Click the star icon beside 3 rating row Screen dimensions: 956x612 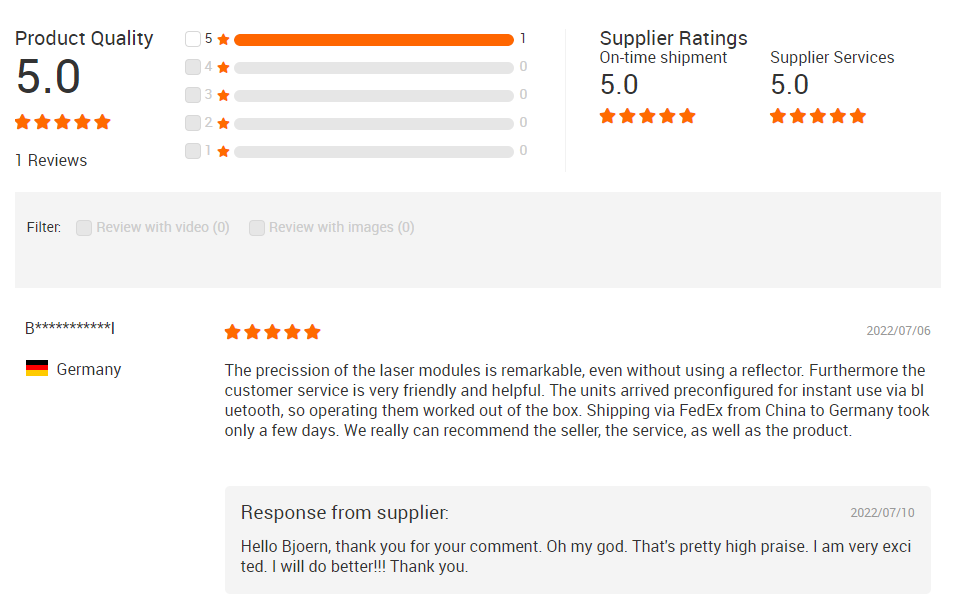click(x=223, y=96)
